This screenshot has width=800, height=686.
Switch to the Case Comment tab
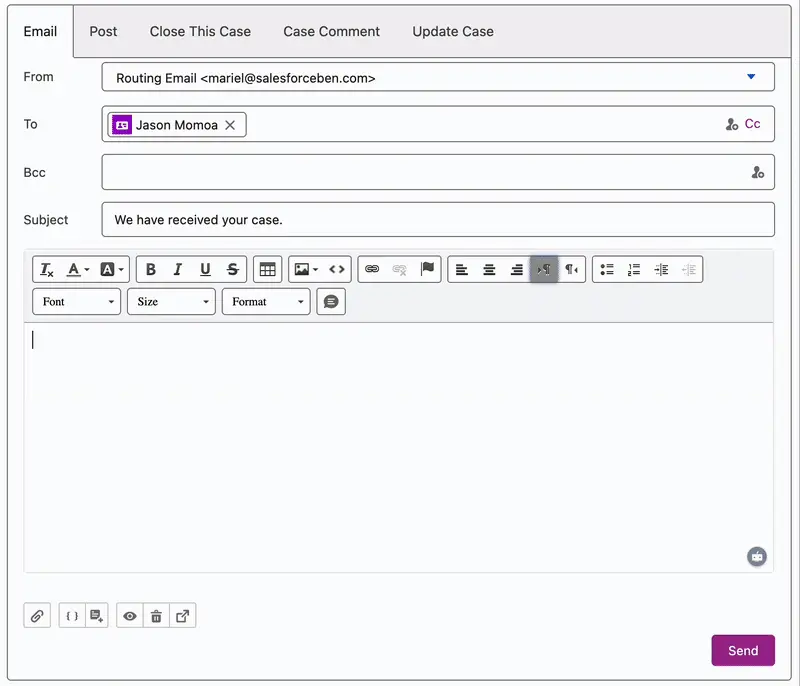[x=331, y=31]
